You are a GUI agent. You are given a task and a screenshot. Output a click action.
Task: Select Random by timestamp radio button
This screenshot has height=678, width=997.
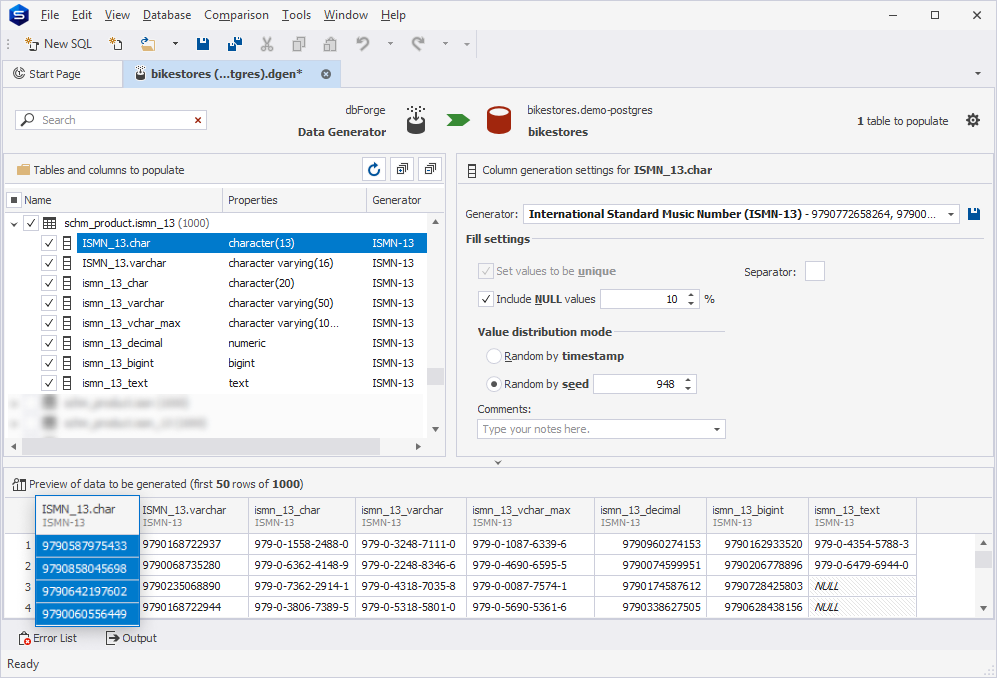(x=493, y=356)
